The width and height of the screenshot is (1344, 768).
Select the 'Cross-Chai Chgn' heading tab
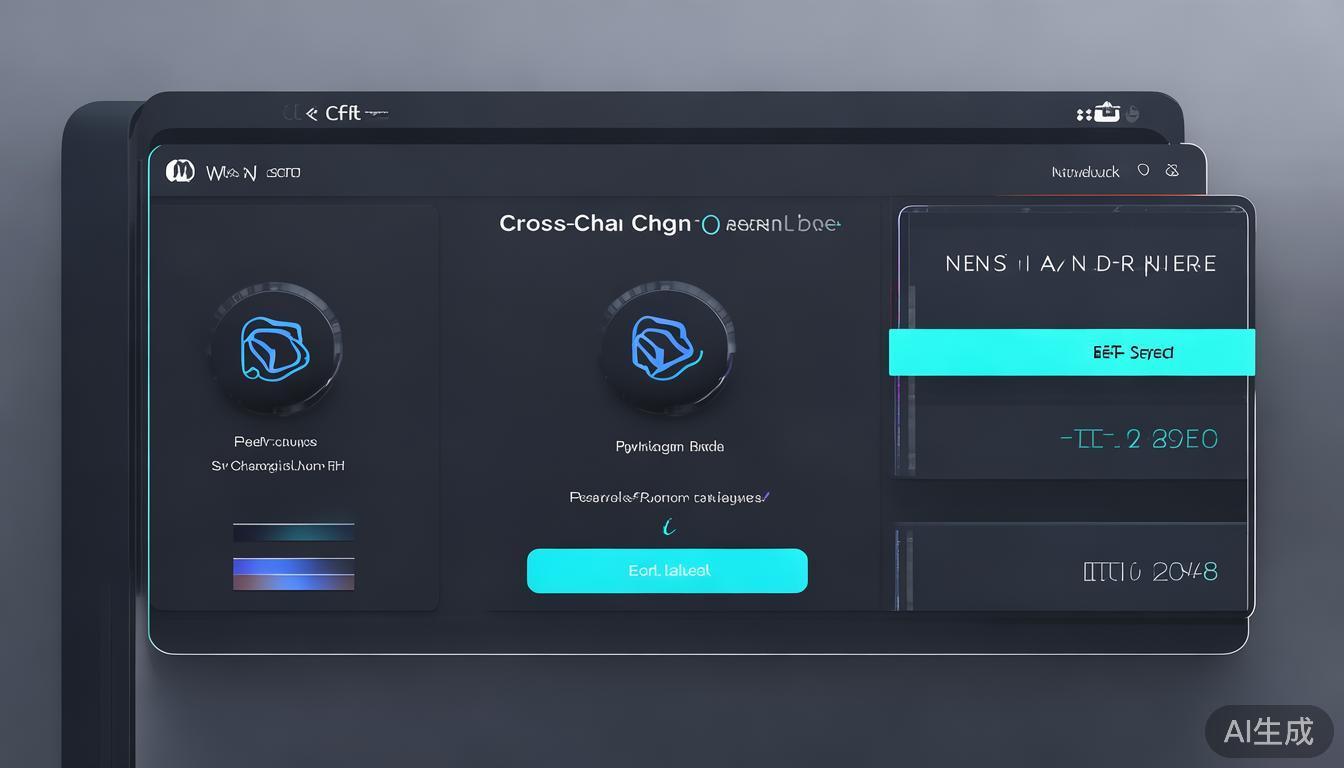click(x=595, y=223)
